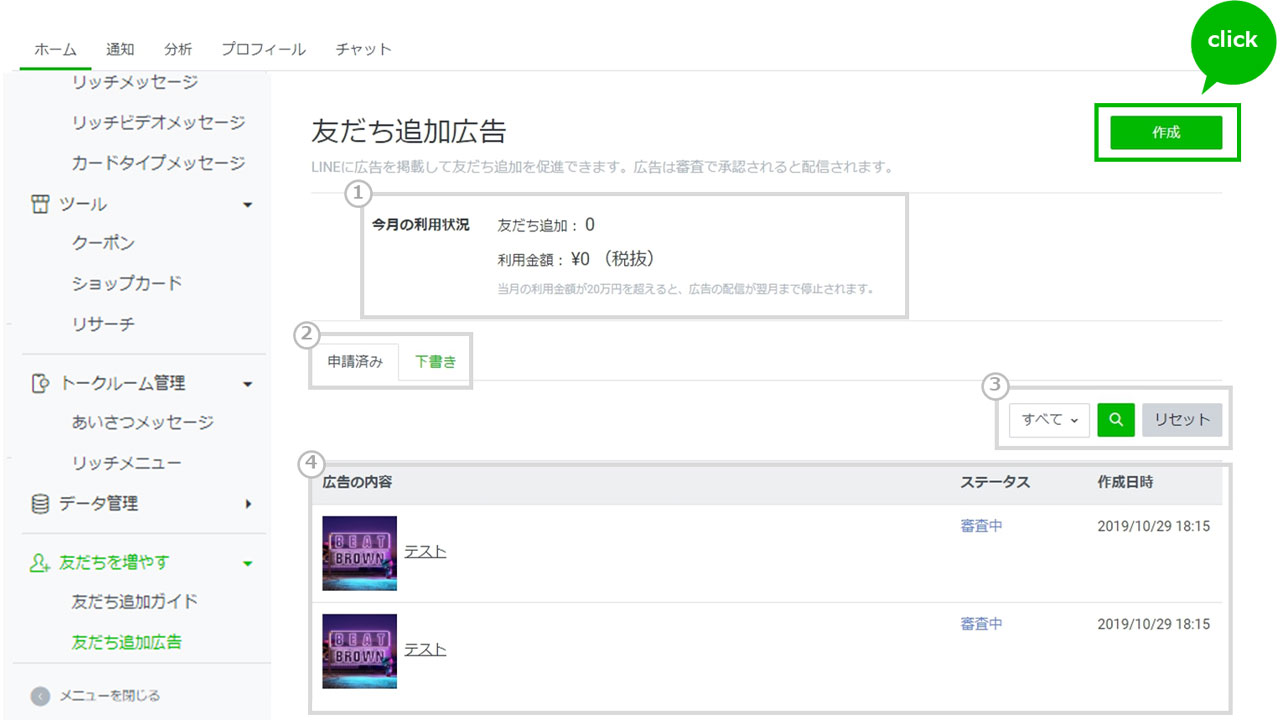The image size is (1280, 720).
Task: Collapse the トークルーム管理 section arrow
Action: pos(248,384)
